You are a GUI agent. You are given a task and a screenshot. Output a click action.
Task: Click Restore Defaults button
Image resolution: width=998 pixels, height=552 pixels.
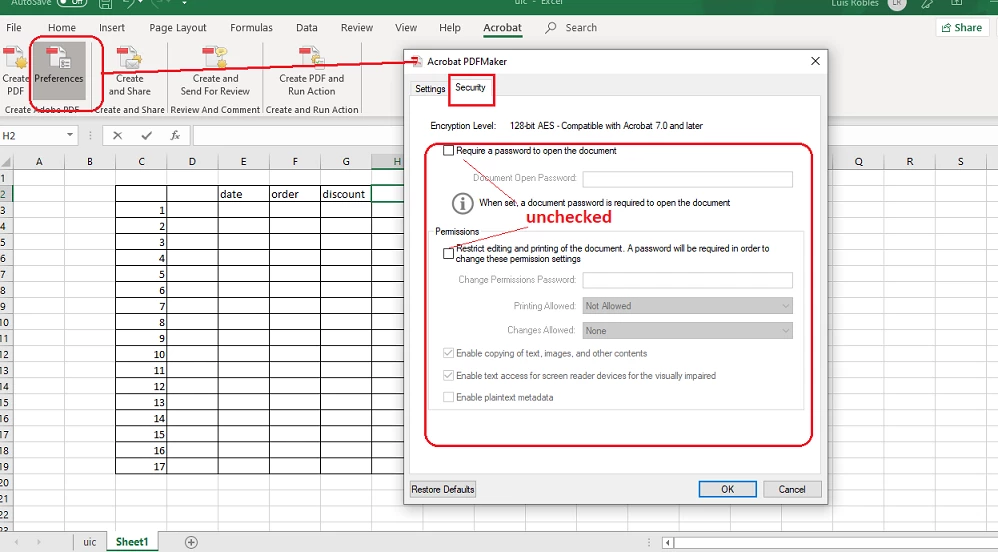(x=443, y=489)
